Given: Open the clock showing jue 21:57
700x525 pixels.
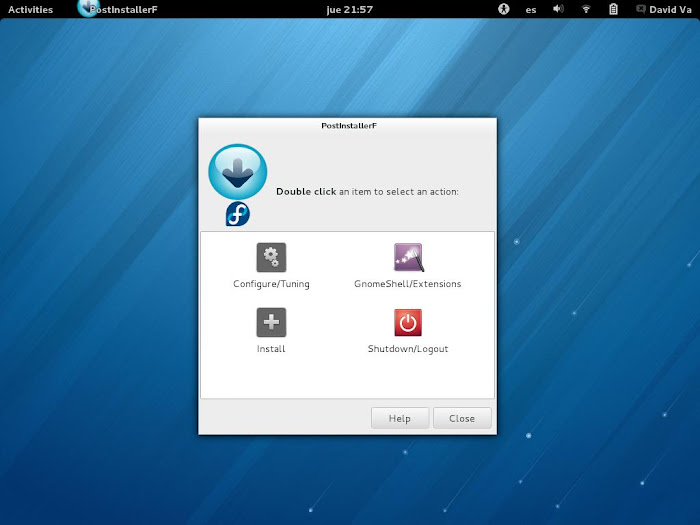Looking at the screenshot, I should (x=350, y=9).
